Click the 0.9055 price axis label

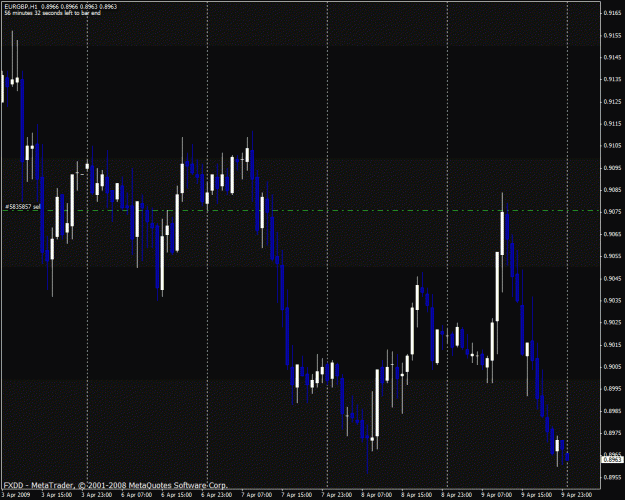point(612,256)
